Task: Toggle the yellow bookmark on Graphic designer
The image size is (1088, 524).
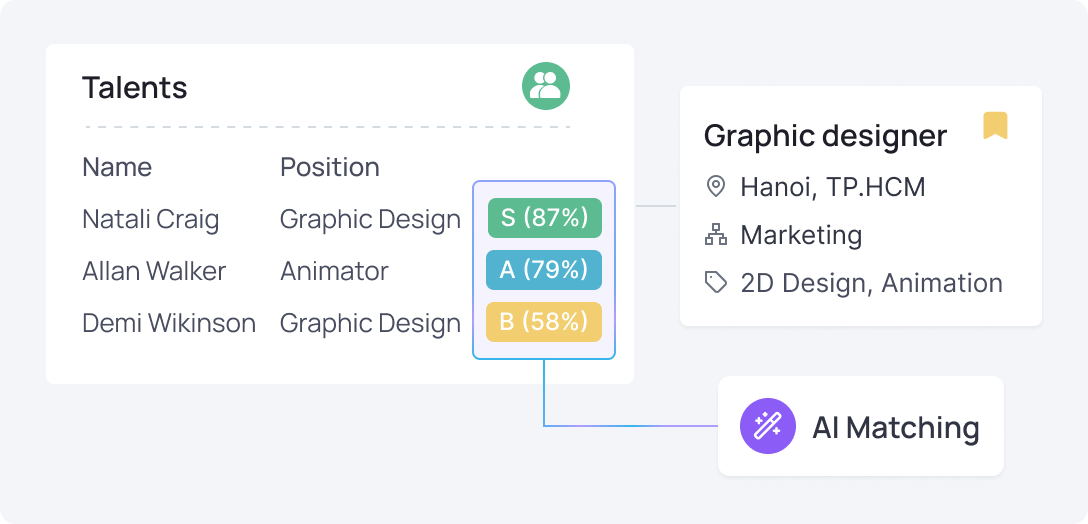Action: (995, 126)
